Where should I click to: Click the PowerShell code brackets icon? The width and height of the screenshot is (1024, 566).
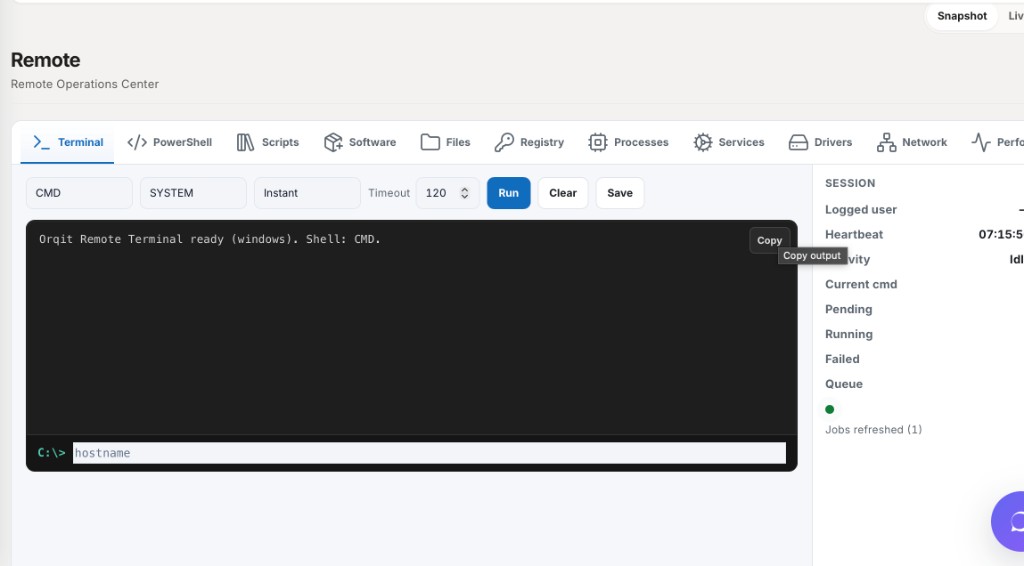(x=137, y=142)
